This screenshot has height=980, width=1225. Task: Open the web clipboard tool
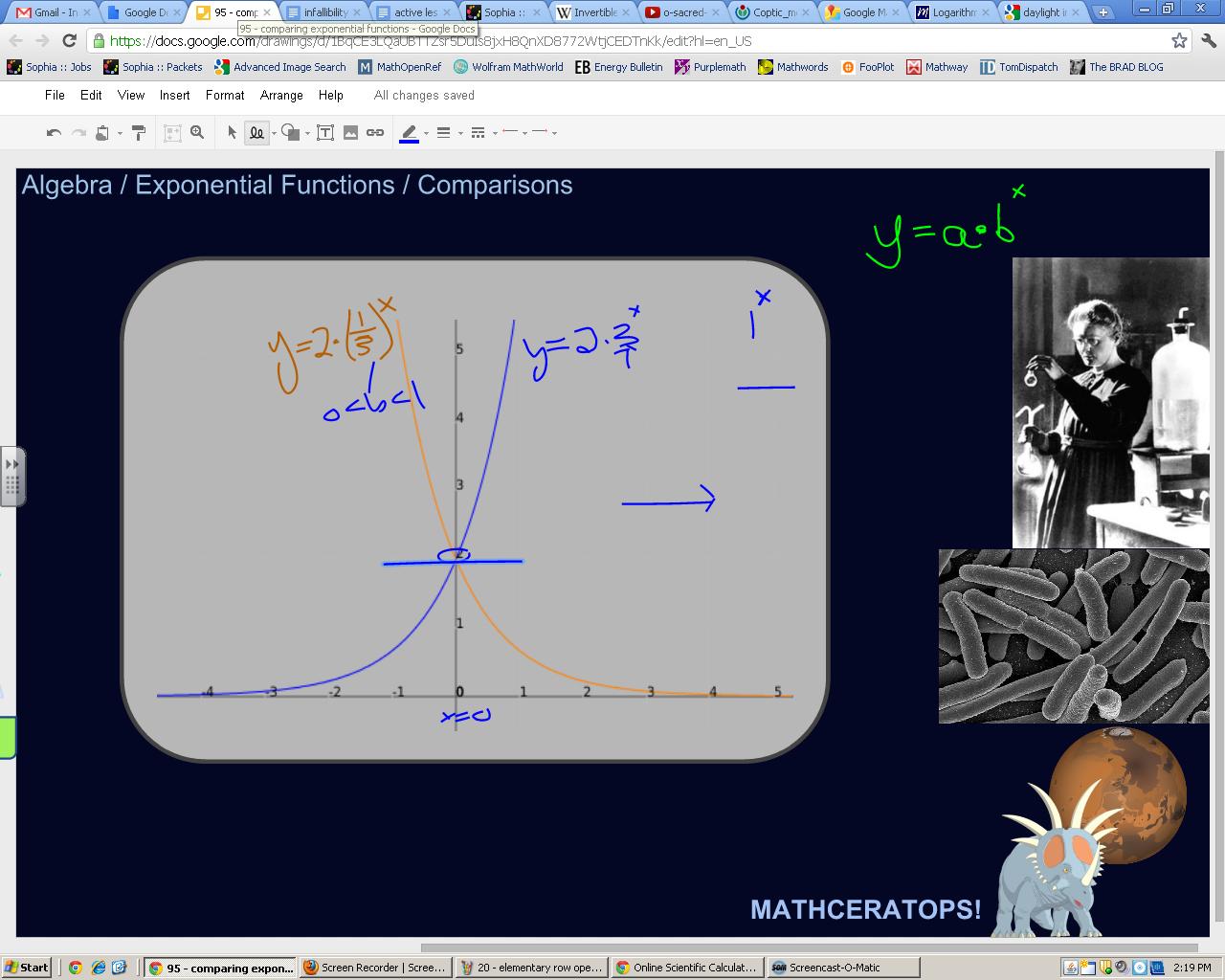pos(103,133)
